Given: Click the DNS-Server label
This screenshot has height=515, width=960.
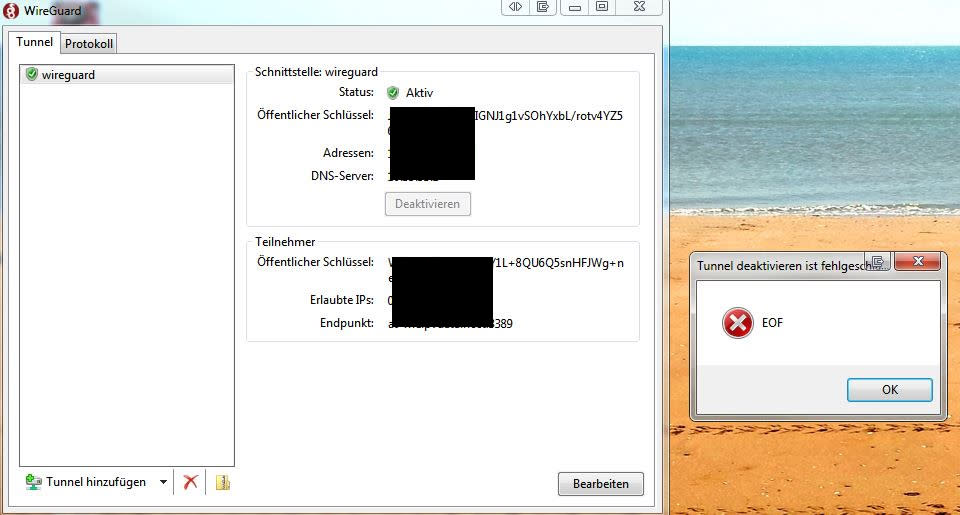Looking at the screenshot, I should click(x=342, y=176).
